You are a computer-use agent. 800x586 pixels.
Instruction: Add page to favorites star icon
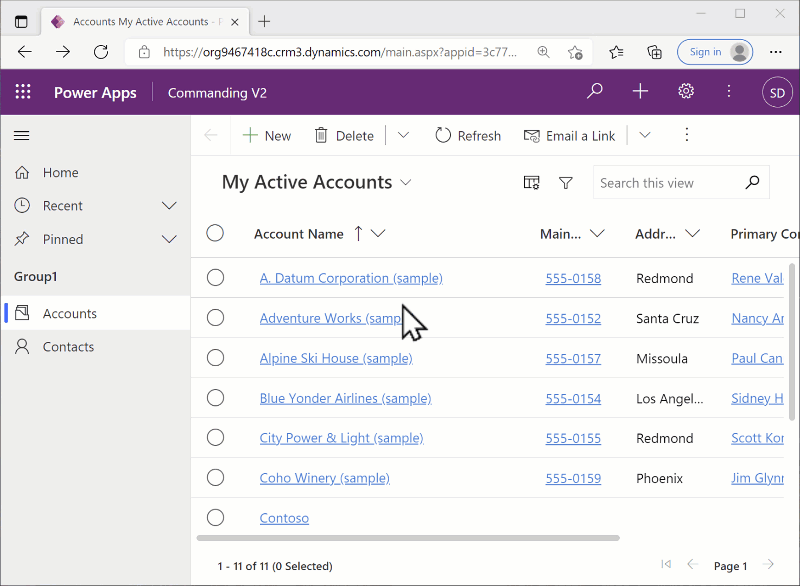(575, 52)
